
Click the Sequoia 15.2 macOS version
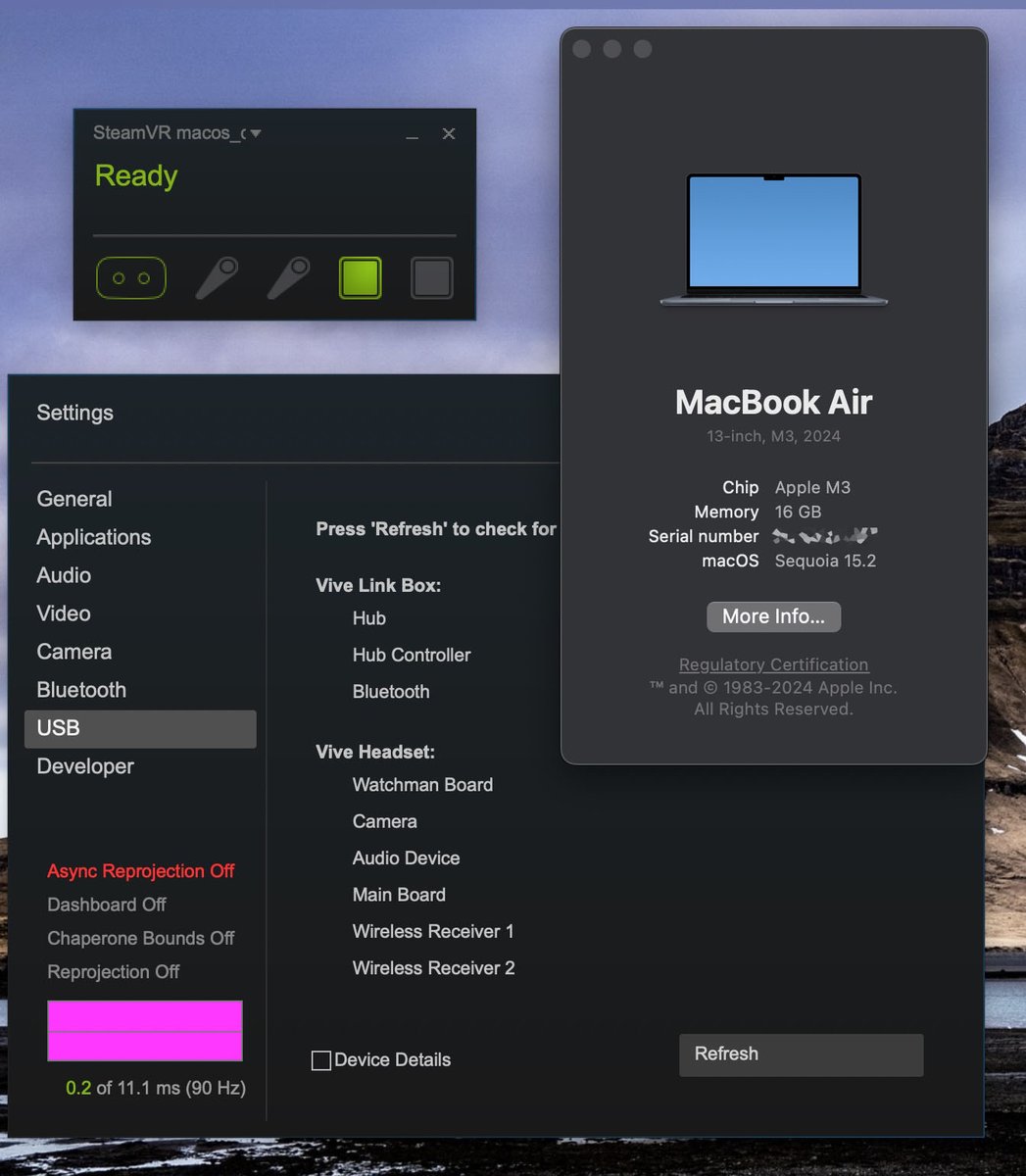click(x=825, y=561)
